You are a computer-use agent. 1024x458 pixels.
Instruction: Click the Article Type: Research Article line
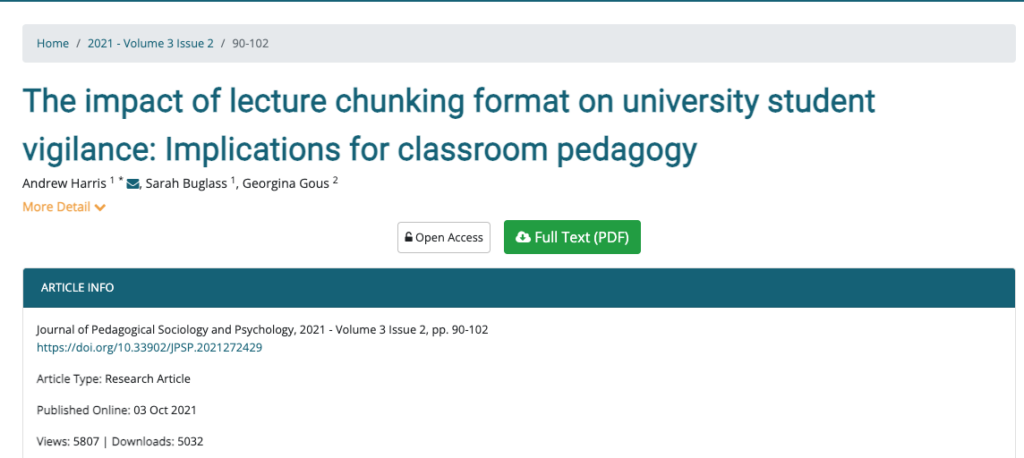pyautogui.click(x=113, y=379)
